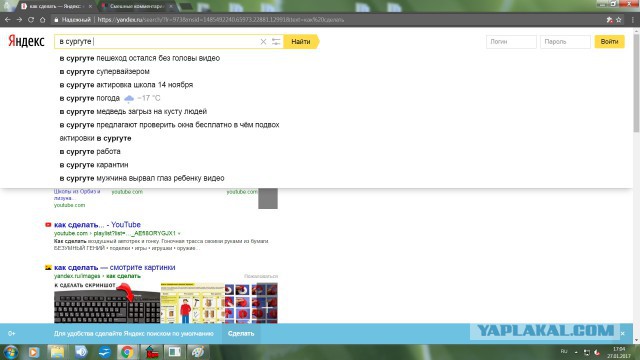Click the Пожаловаться link above images

(x=261, y=276)
